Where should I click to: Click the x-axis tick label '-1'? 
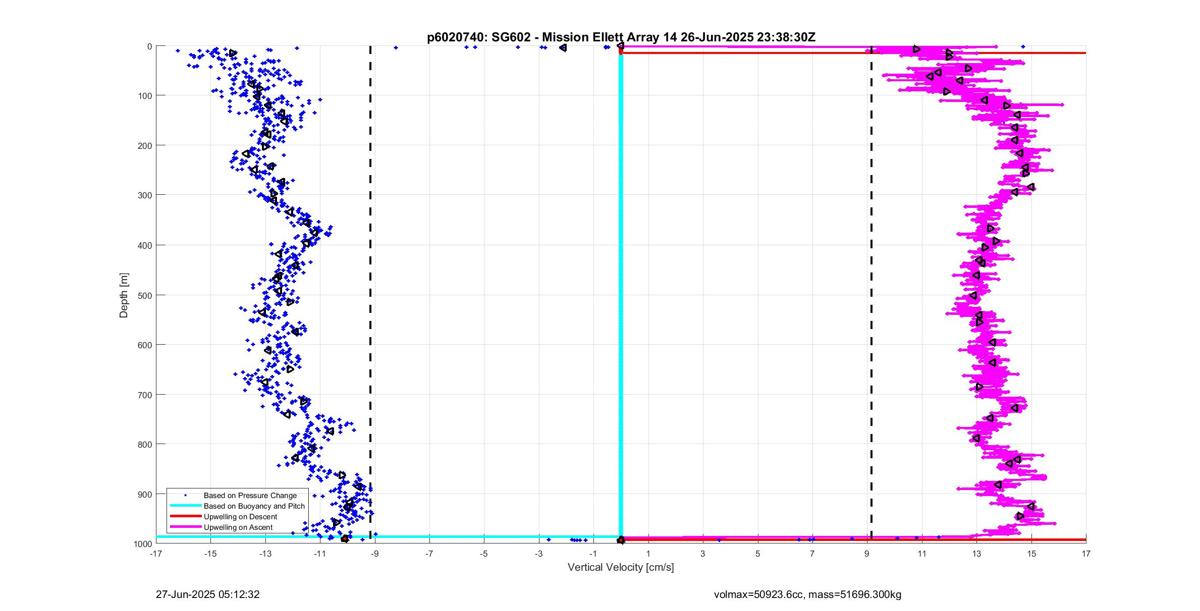tap(593, 553)
